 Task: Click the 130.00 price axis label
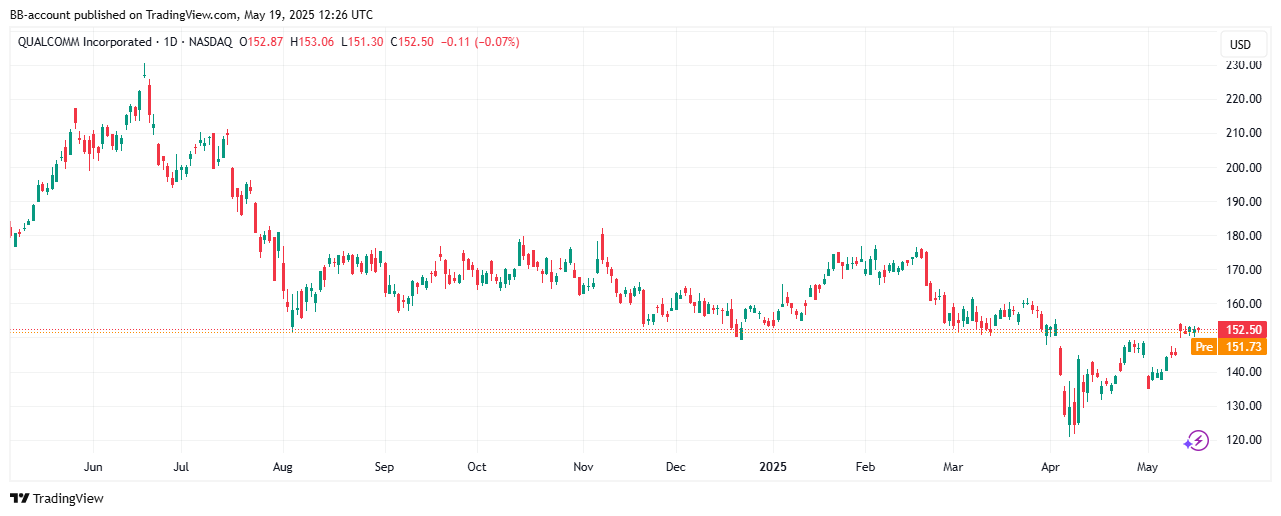coord(1244,406)
